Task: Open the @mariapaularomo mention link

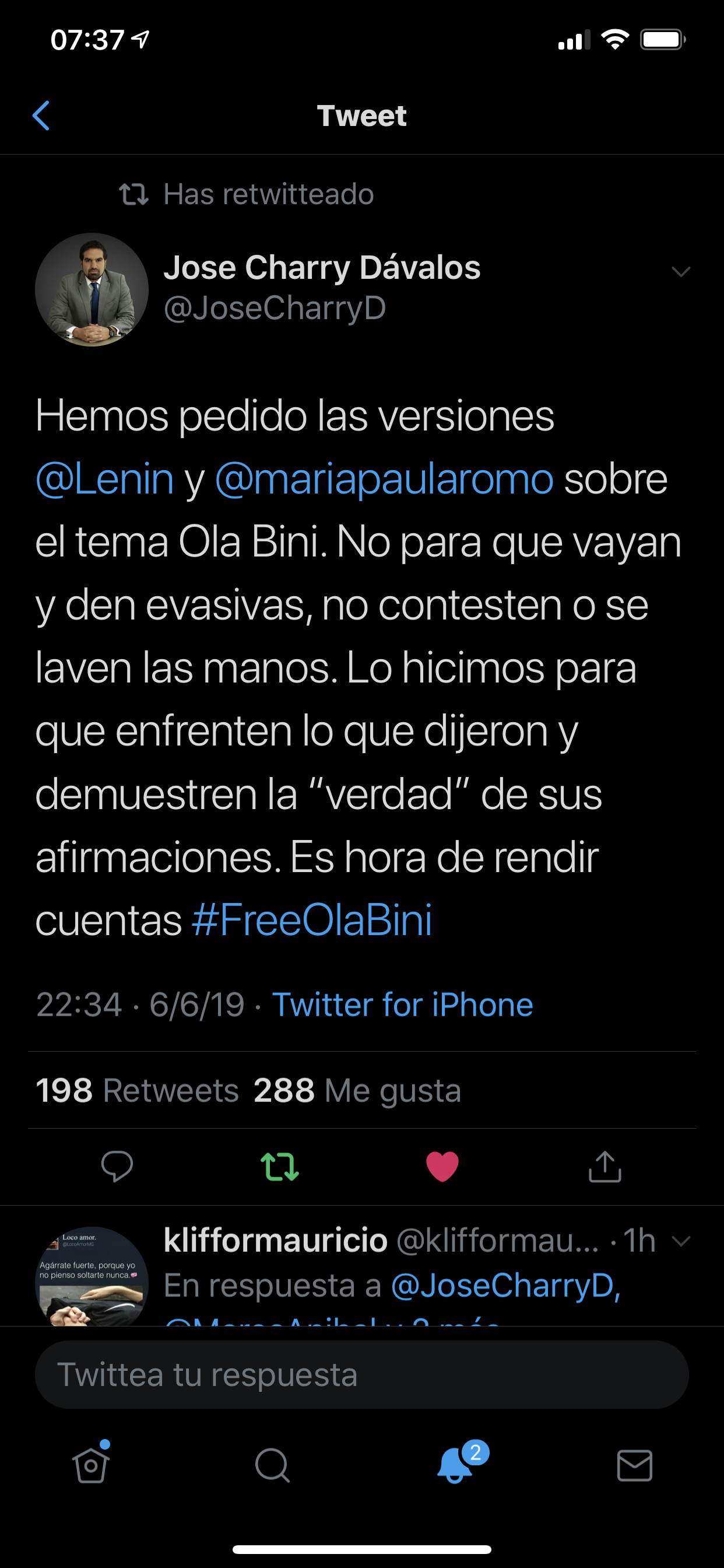Action: 384,479
